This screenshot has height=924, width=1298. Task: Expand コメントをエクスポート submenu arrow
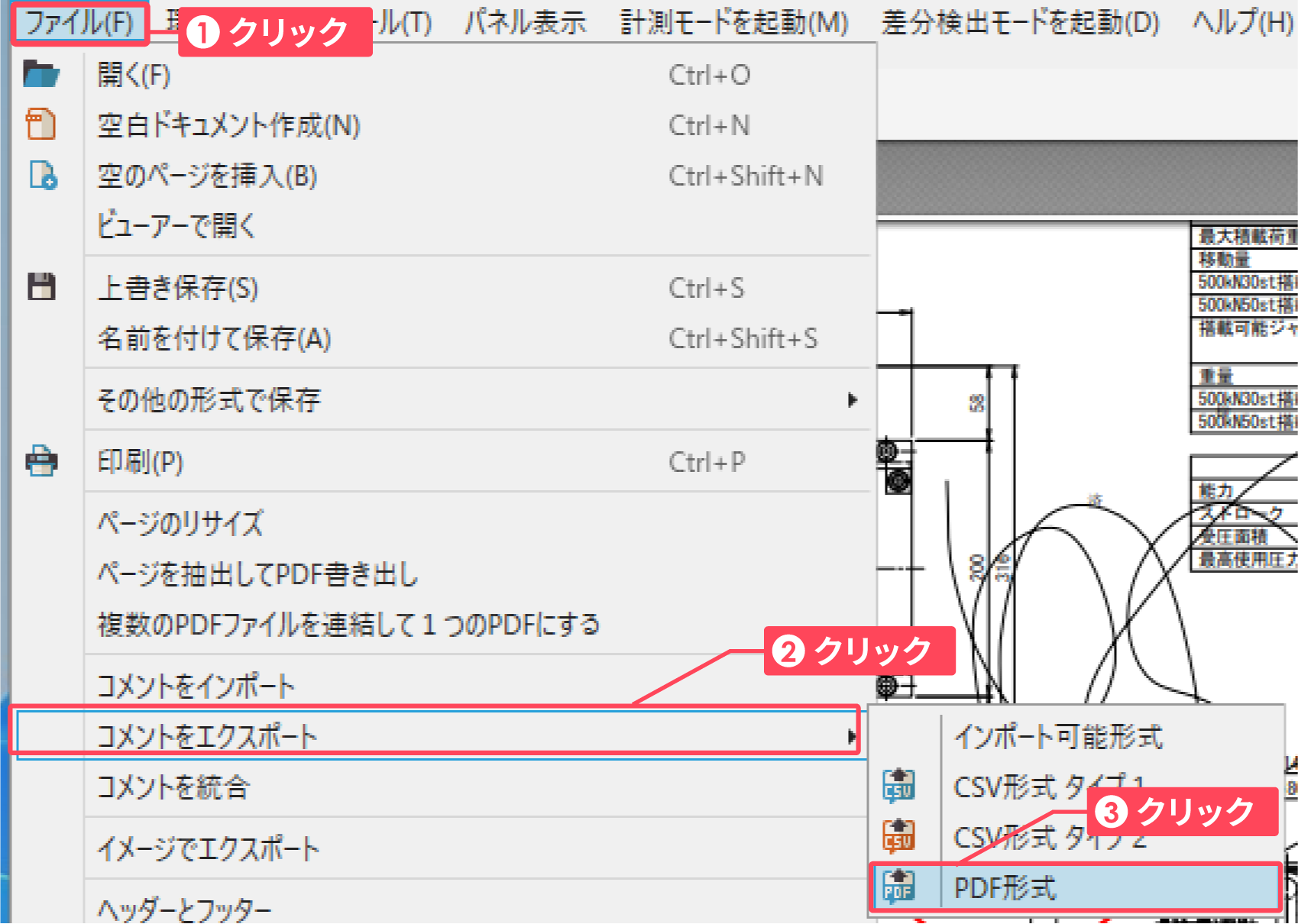click(x=851, y=736)
